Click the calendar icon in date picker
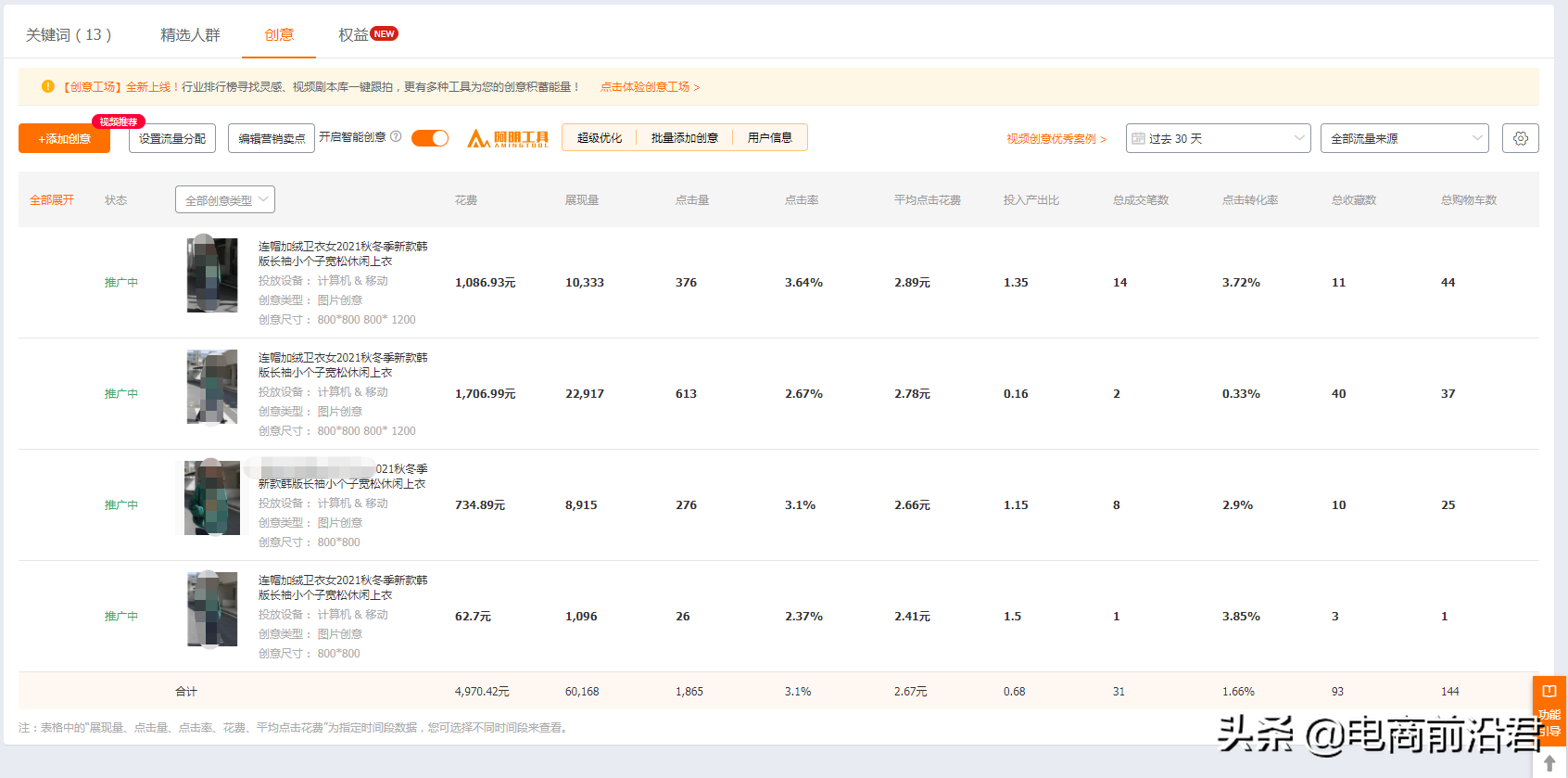 pos(1138,138)
